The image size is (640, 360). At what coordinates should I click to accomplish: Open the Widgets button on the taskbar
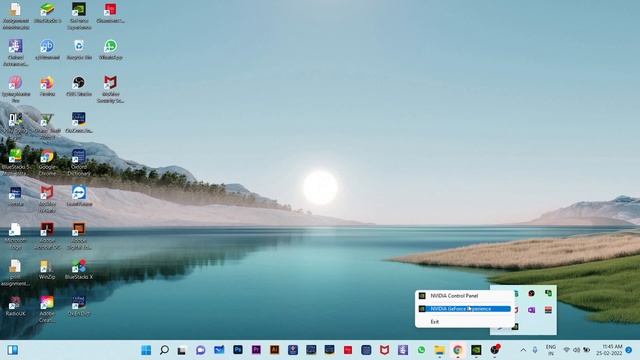click(x=13, y=350)
